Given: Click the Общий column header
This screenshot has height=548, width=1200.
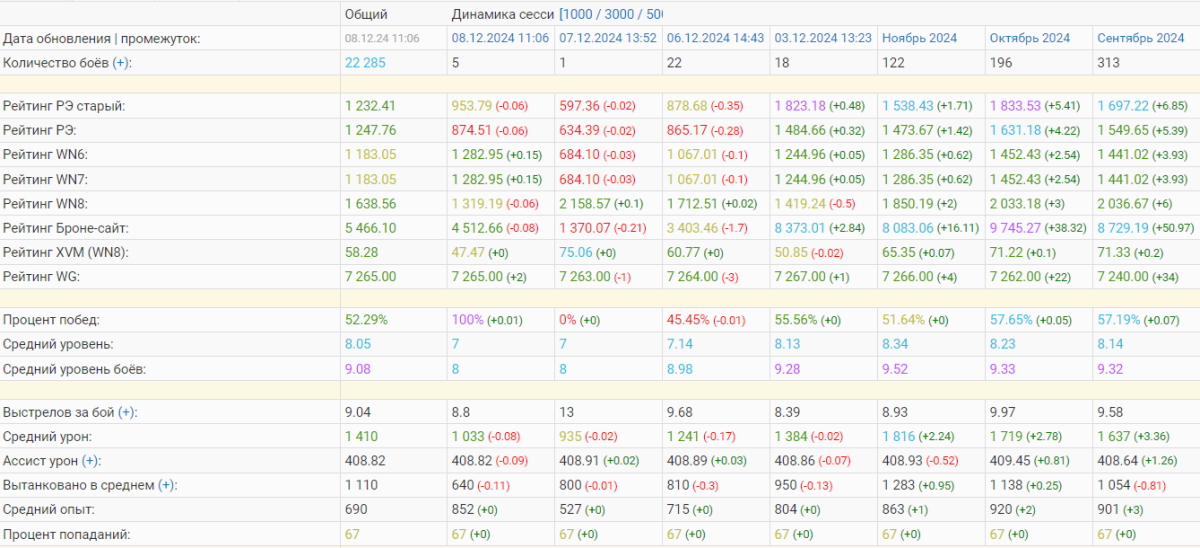Looking at the screenshot, I should [366, 14].
